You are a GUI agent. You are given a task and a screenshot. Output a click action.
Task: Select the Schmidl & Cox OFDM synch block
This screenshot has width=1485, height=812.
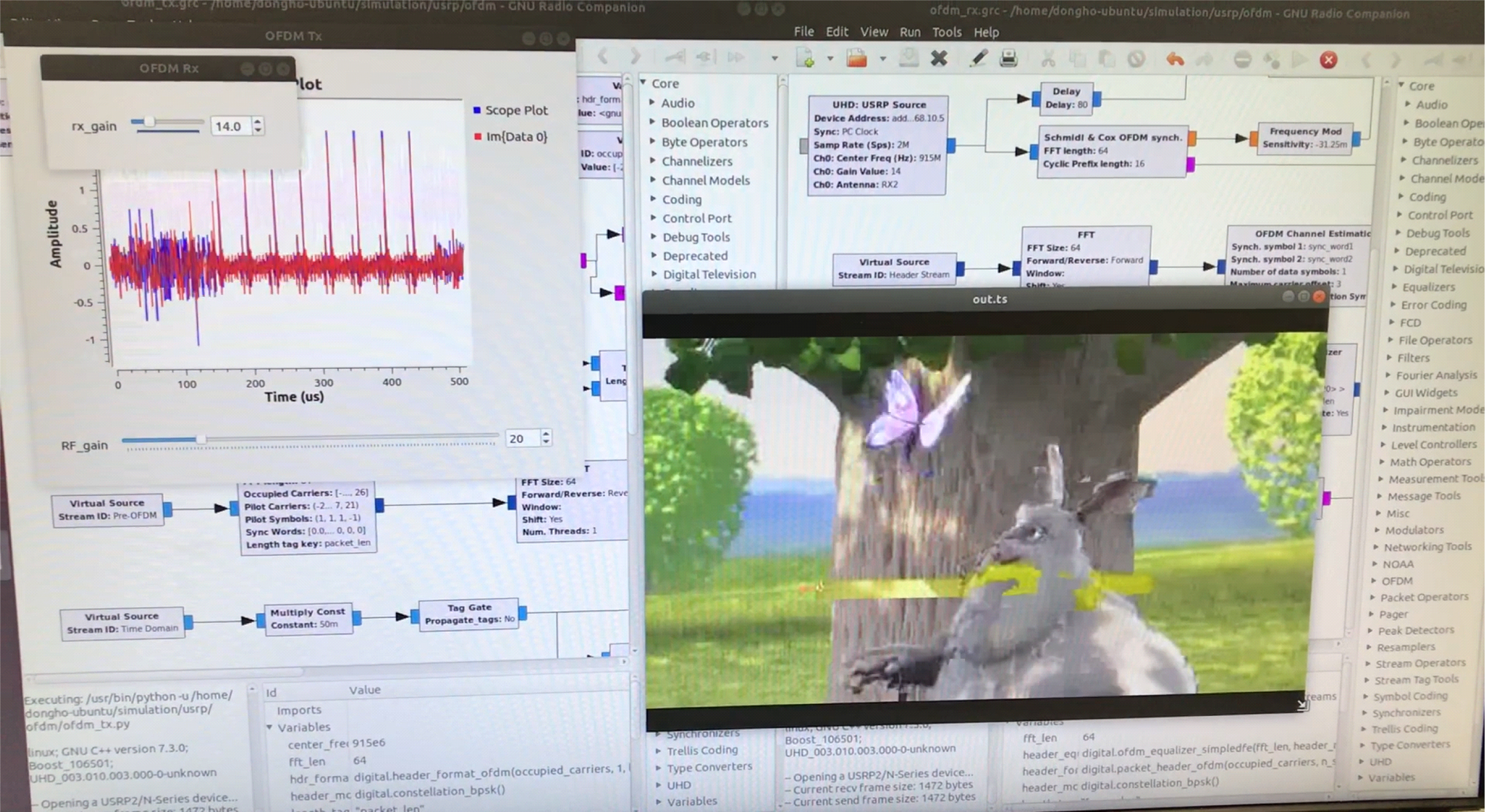1112,151
